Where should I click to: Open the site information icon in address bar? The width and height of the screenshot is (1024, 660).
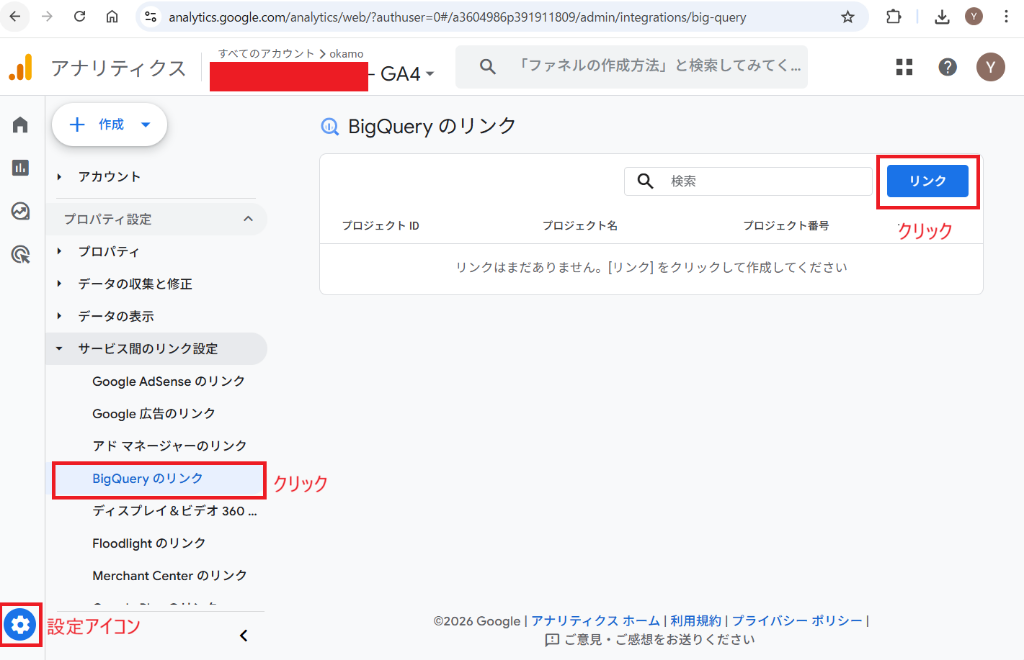(x=151, y=17)
